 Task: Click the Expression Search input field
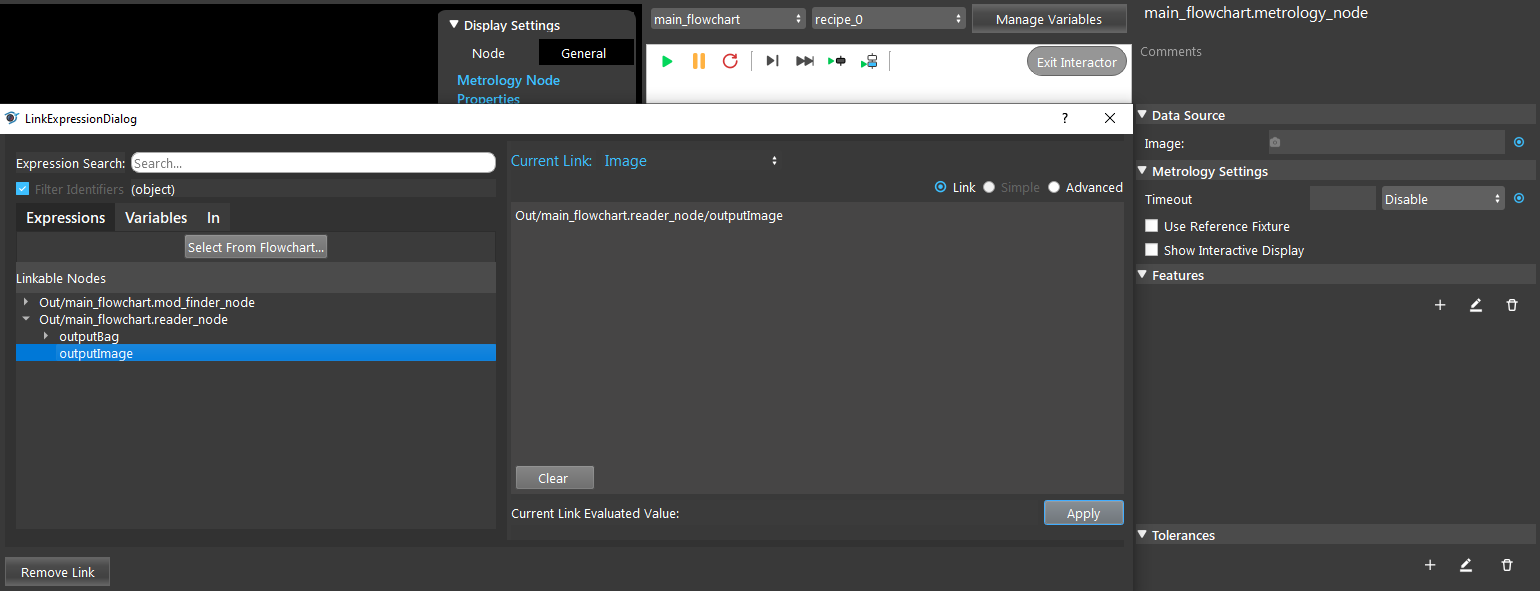coord(313,163)
